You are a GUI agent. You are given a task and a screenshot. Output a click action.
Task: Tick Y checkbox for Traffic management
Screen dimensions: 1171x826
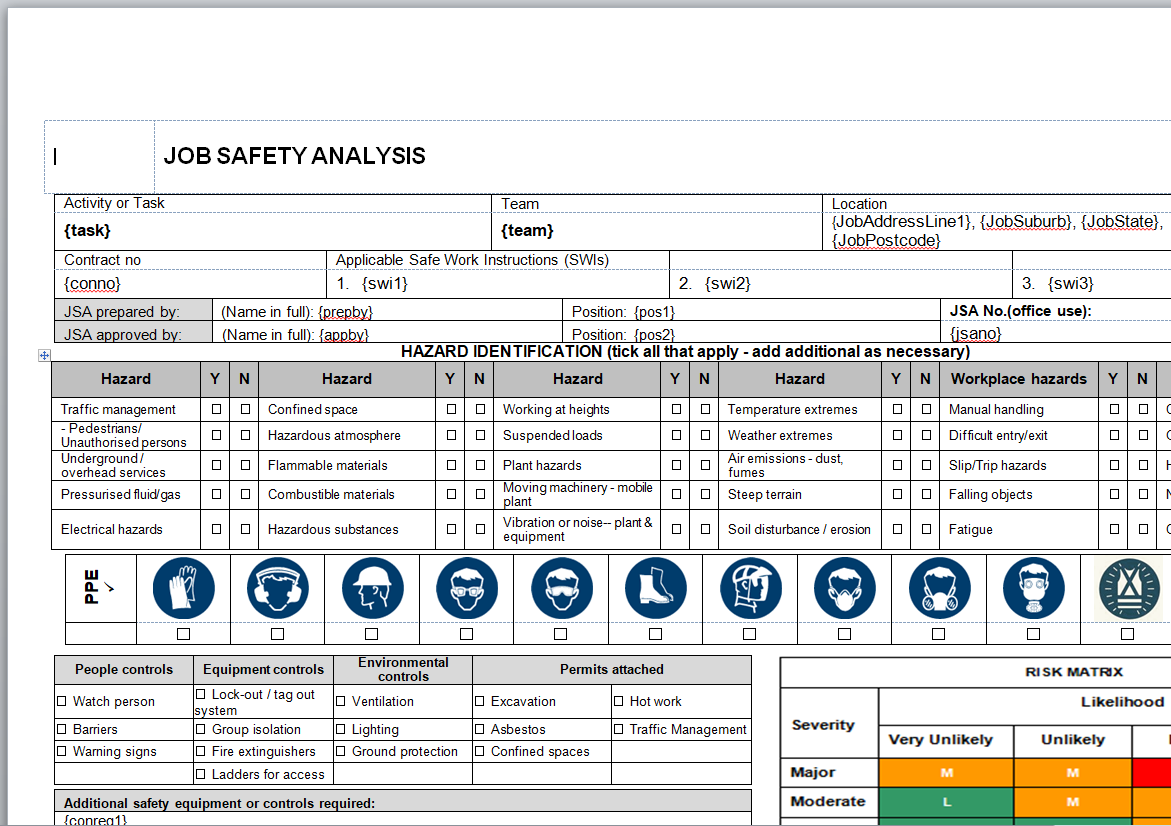pos(216,409)
